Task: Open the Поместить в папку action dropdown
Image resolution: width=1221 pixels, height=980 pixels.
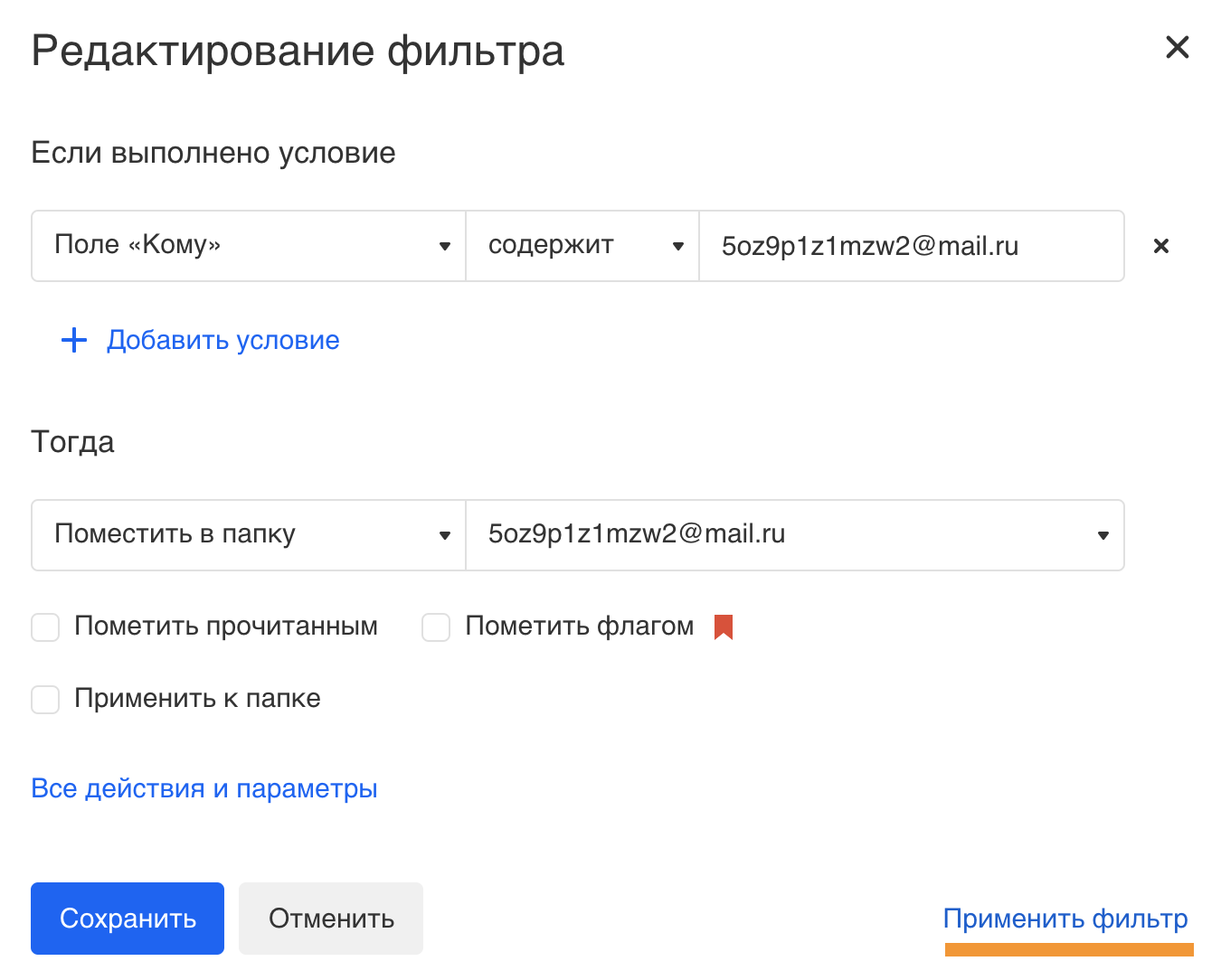Action: tap(249, 535)
